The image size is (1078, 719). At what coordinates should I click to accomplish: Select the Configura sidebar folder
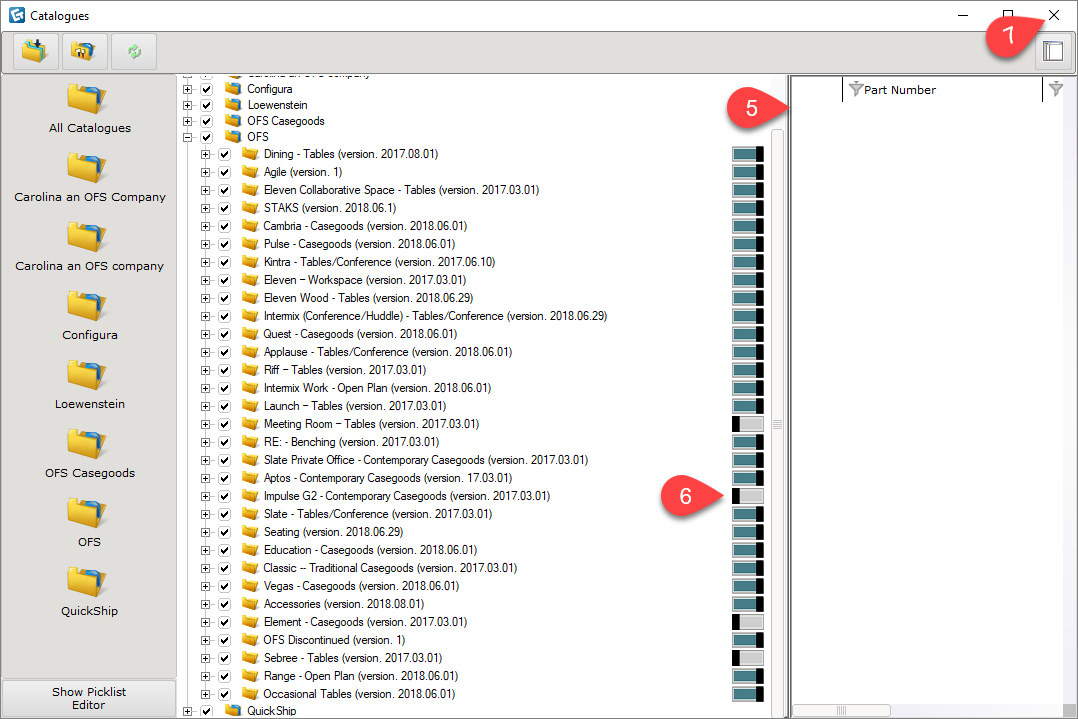click(89, 316)
